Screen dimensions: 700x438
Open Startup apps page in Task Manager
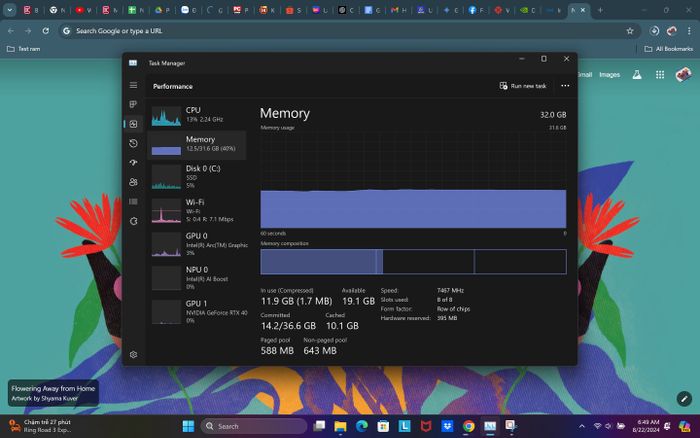tap(133, 163)
